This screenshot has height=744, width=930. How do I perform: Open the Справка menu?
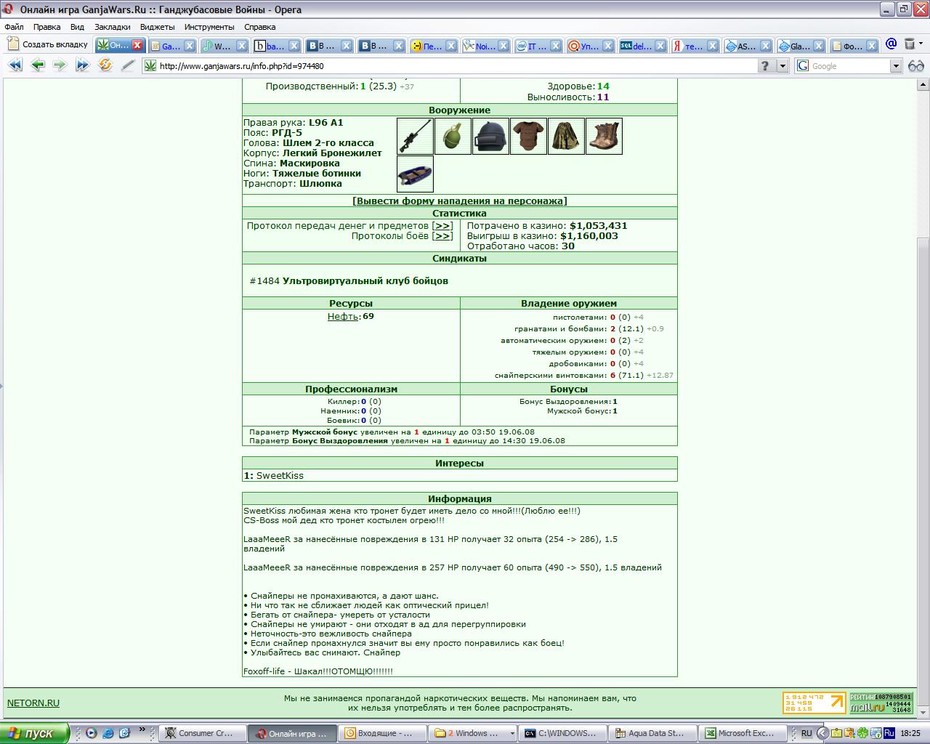260,27
